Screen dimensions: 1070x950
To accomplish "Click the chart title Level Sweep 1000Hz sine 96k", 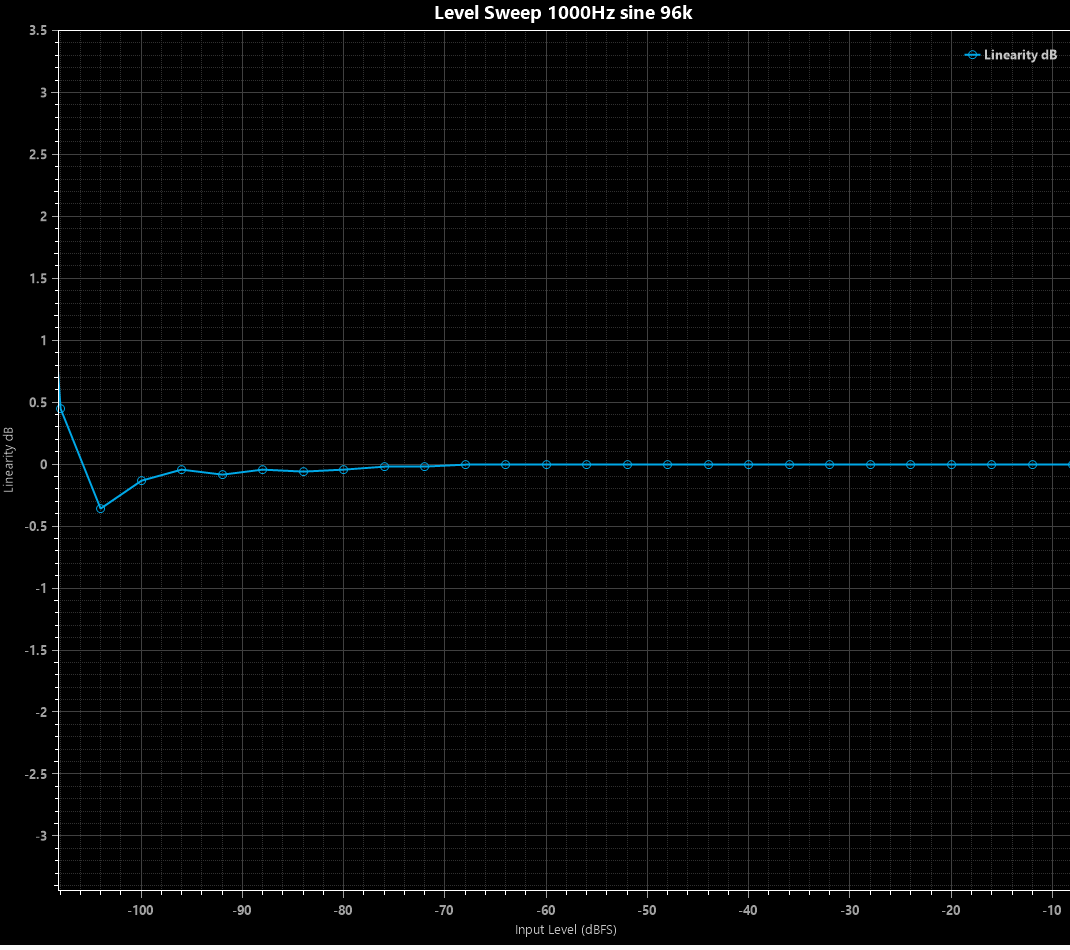I will click(x=563, y=13).
